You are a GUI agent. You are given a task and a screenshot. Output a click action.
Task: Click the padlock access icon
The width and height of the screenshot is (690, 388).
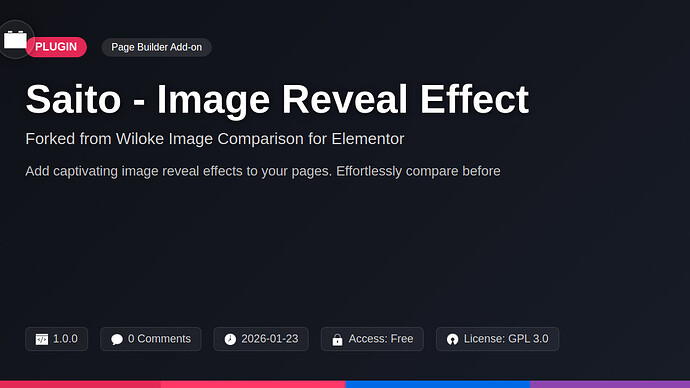[x=338, y=339]
